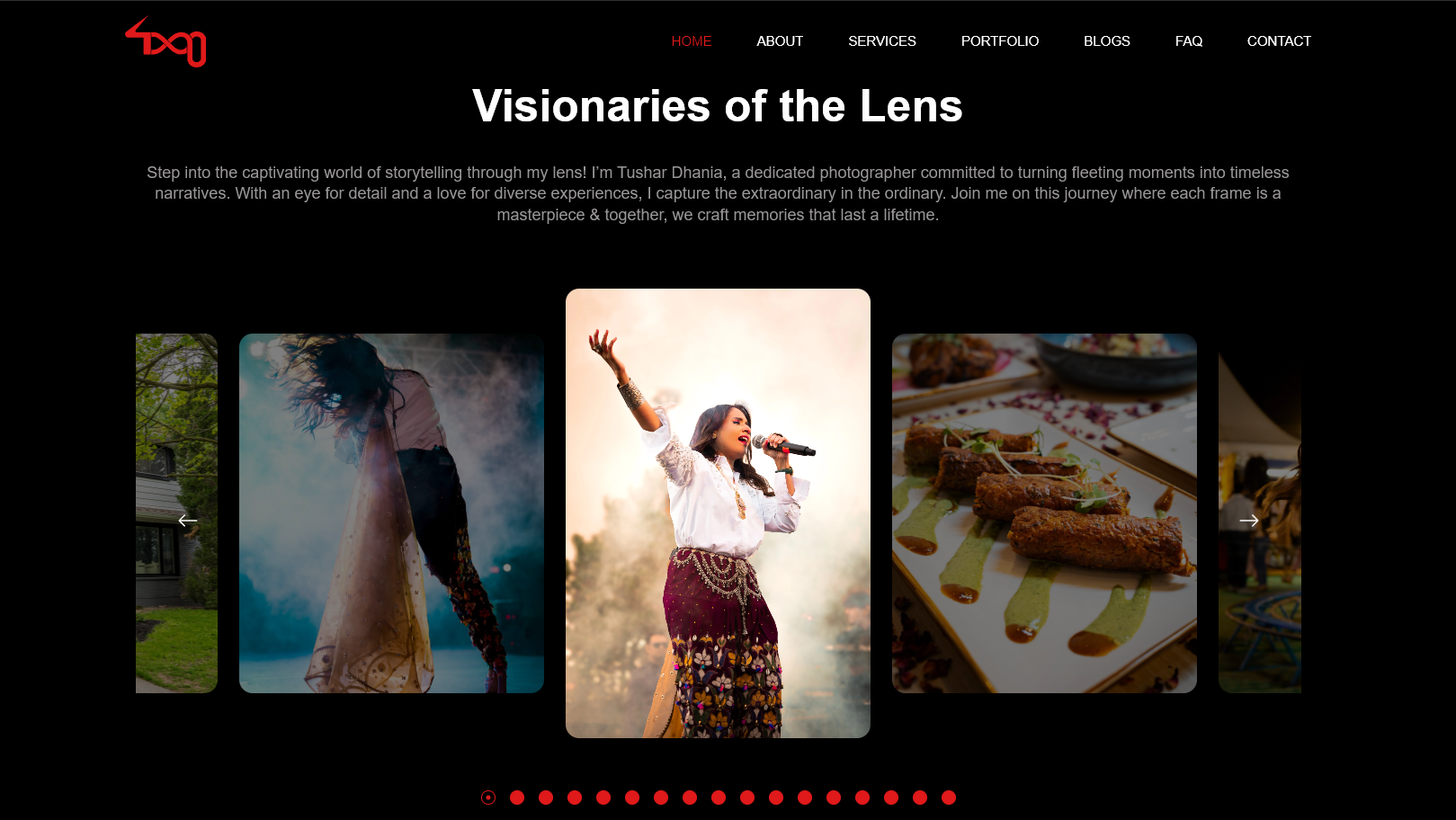
Task: Open the FAQ page
Action: pyautogui.click(x=1189, y=41)
